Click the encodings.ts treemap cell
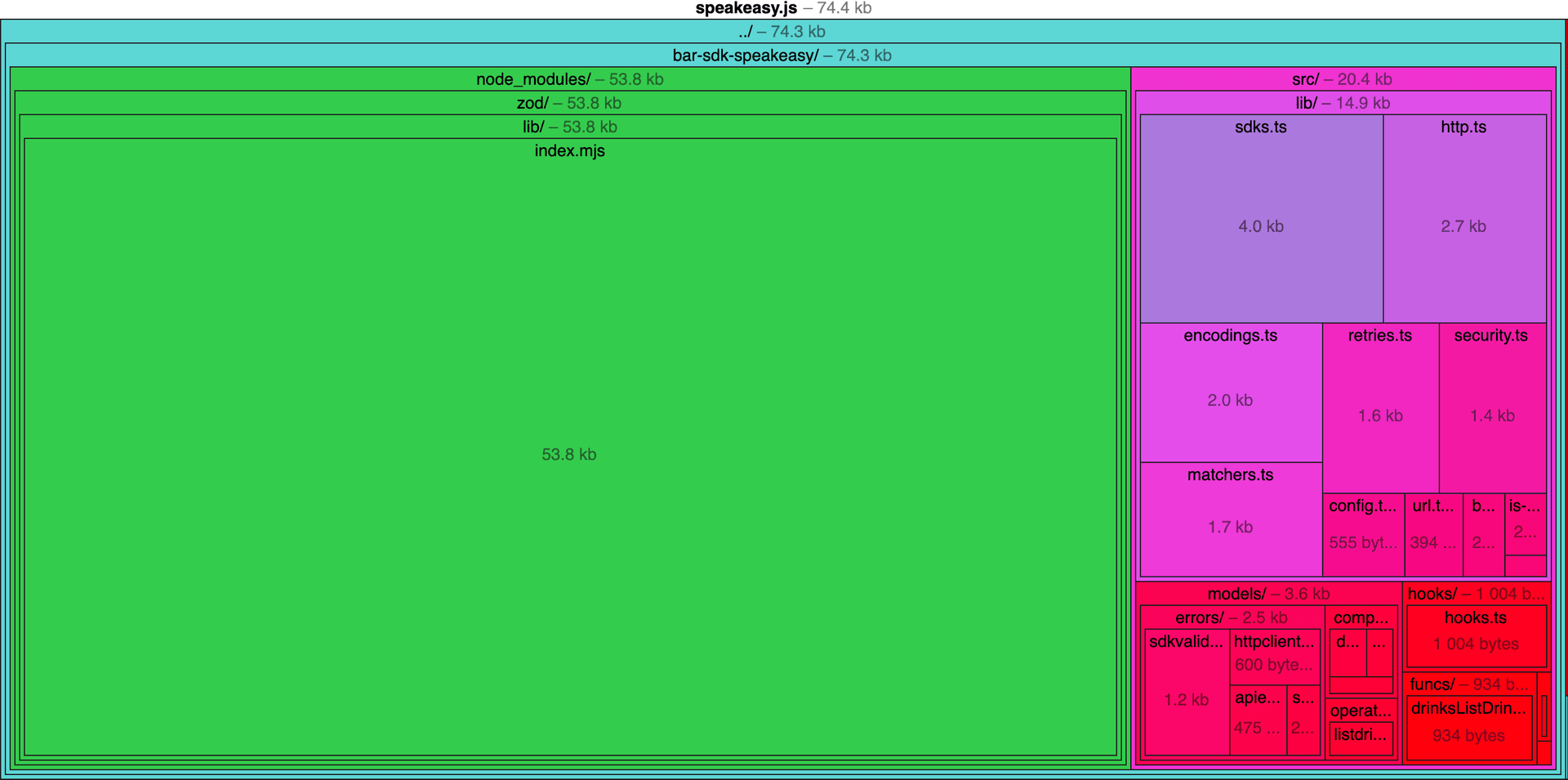The width and height of the screenshot is (1568, 780). [1230, 392]
